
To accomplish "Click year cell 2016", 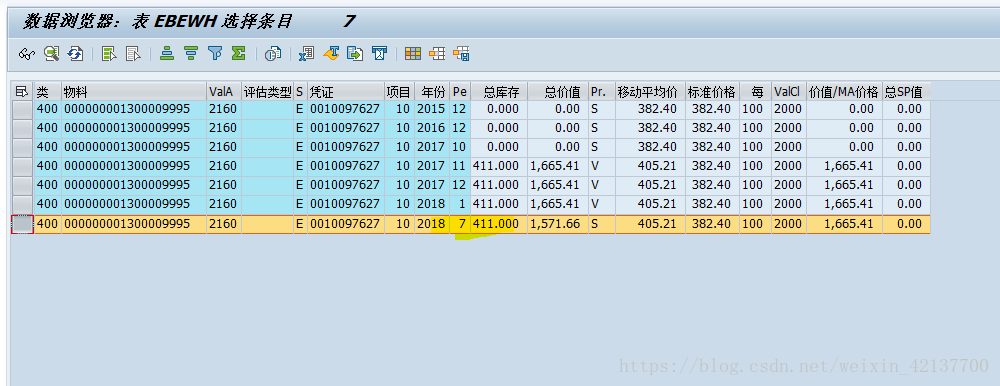I will coord(432,128).
